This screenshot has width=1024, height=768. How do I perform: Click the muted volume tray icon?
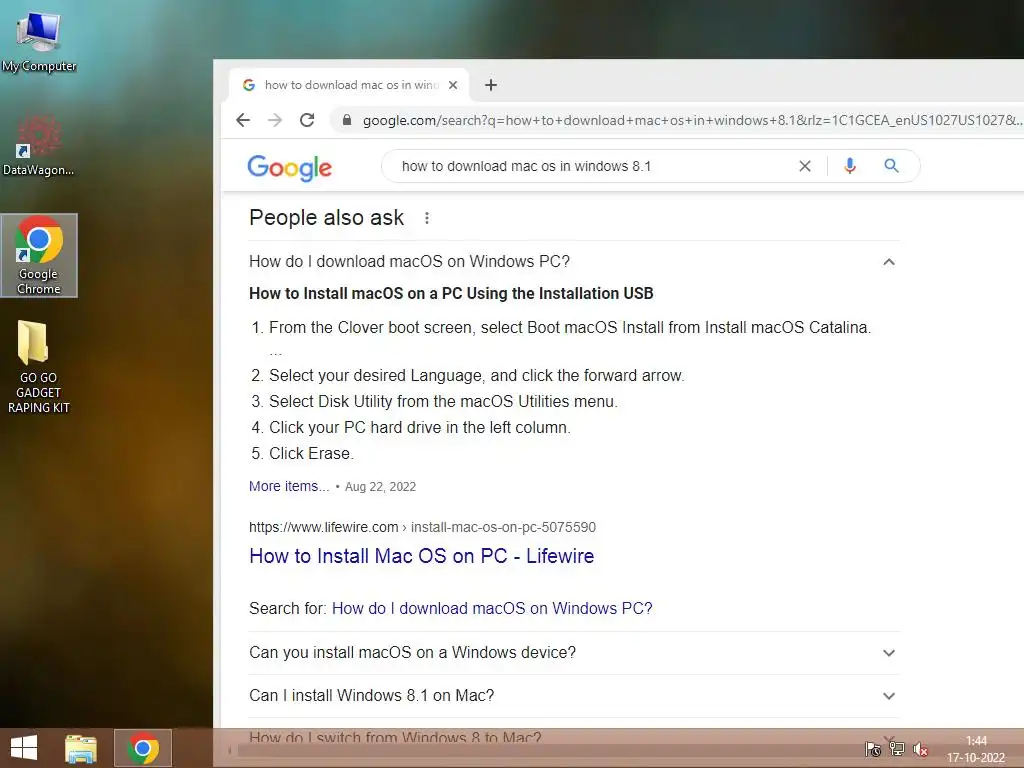pos(921,749)
